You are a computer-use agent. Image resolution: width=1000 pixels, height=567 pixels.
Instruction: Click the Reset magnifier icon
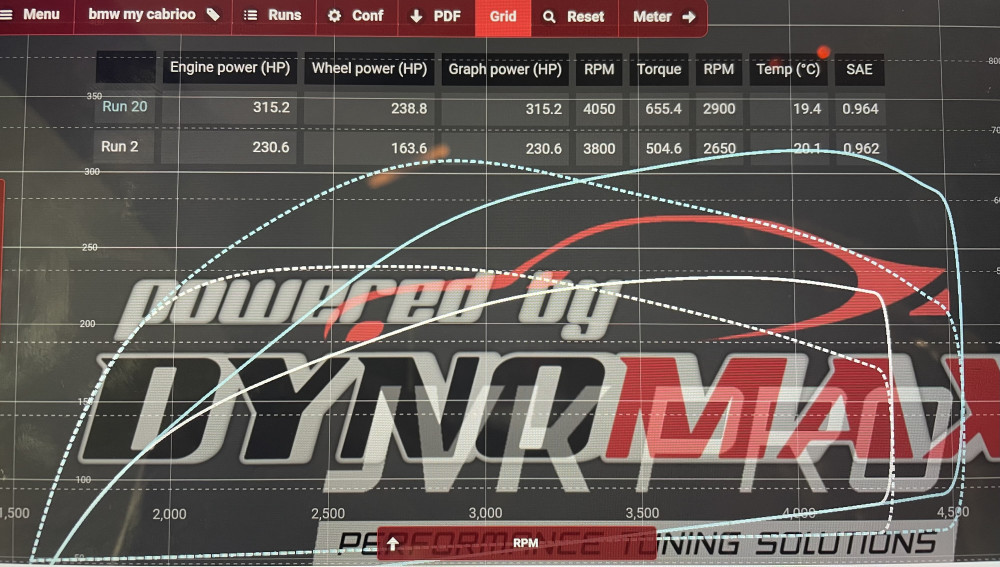point(549,16)
